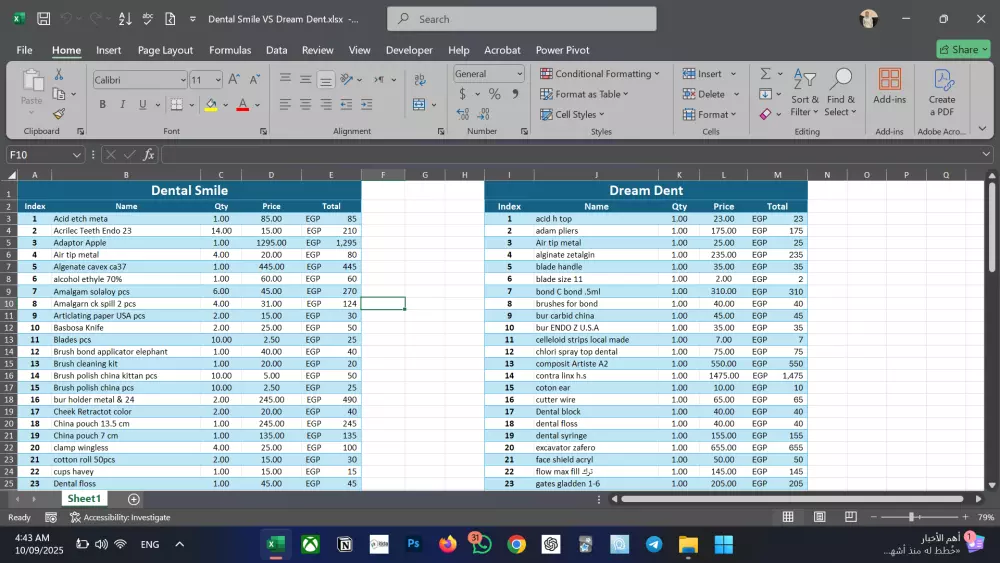Toggle Bold formatting
Screen dimensions: 1000x563
[x=102, y=104]
